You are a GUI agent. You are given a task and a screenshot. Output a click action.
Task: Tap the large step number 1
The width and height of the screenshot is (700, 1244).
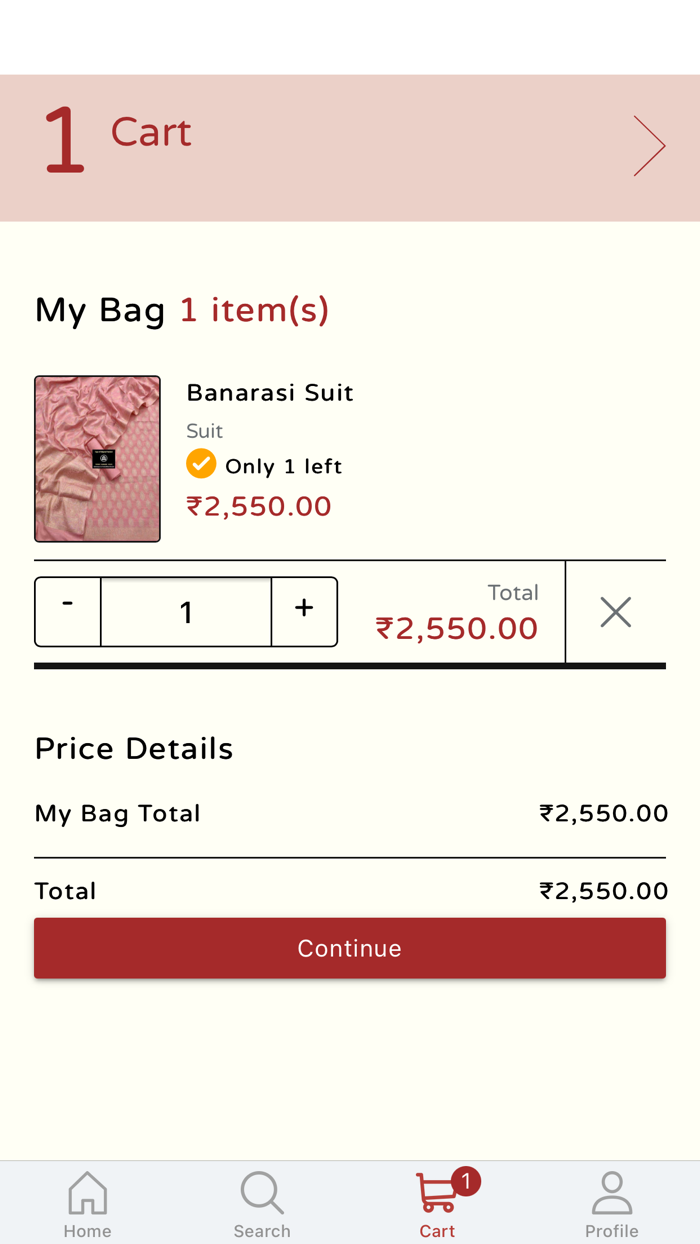(x=63, y=143)
